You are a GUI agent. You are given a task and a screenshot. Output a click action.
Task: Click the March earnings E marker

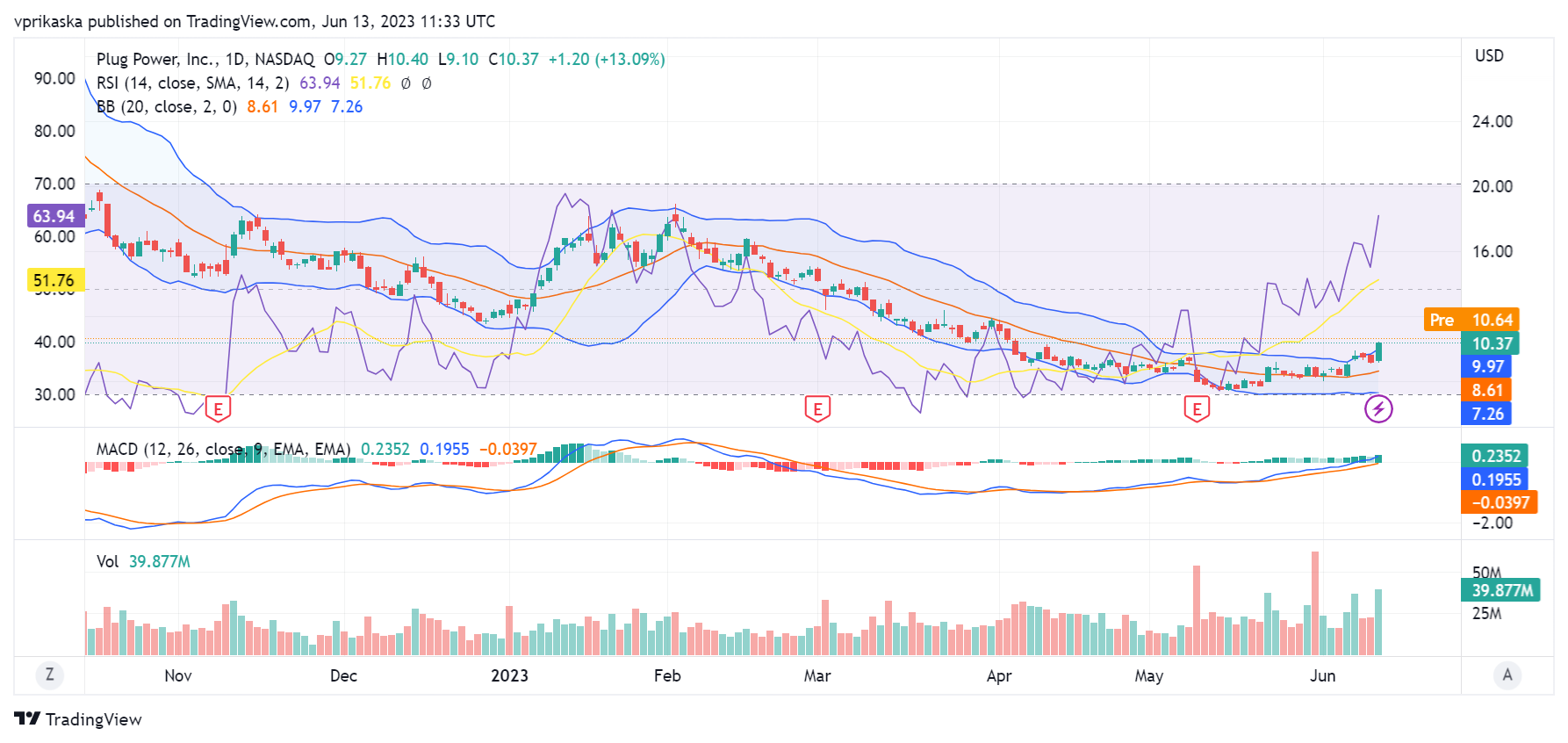tap(817, 408)
